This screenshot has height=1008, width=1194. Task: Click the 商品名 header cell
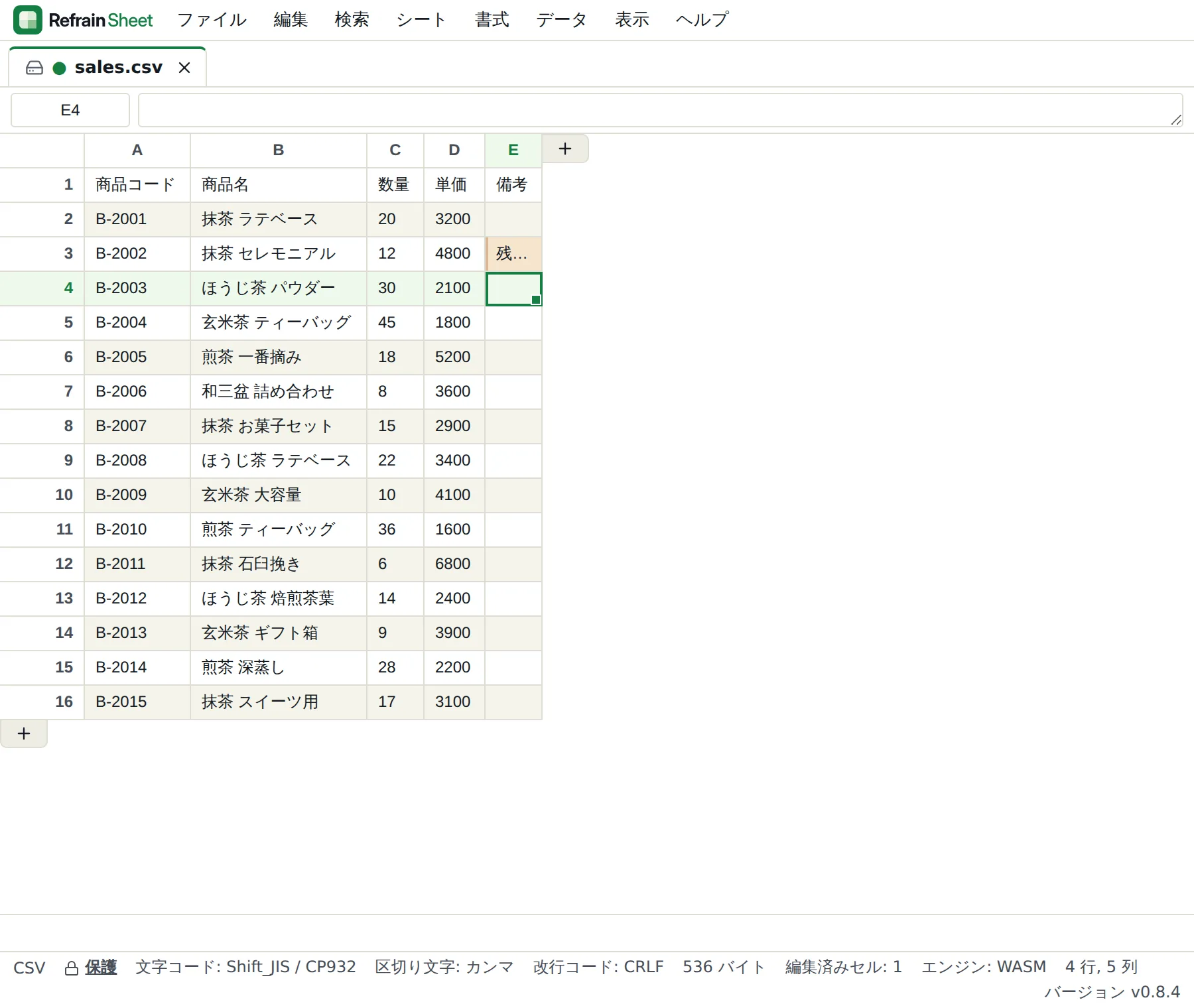279,184
